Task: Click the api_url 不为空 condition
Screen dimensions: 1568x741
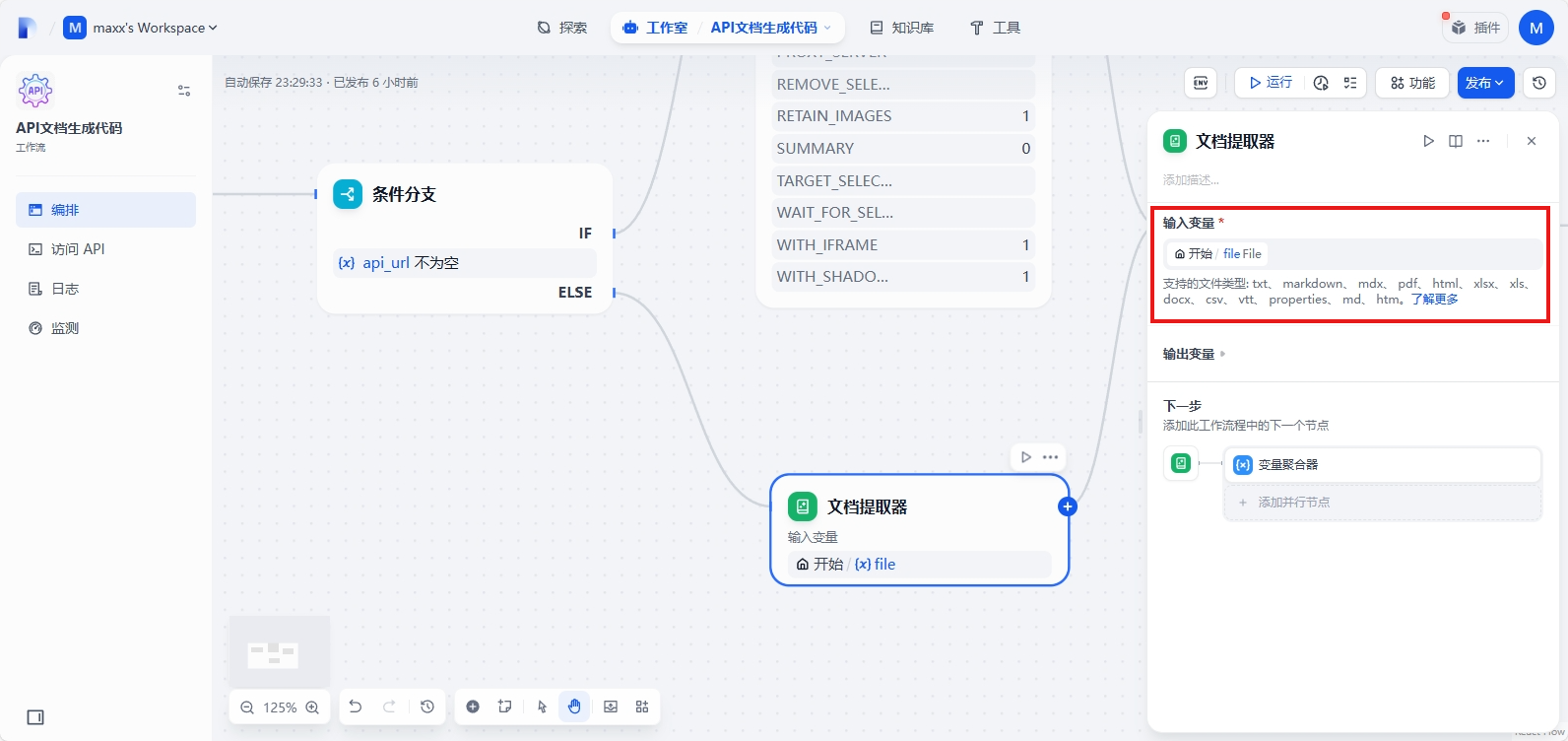Action: (x=465, y=263)
